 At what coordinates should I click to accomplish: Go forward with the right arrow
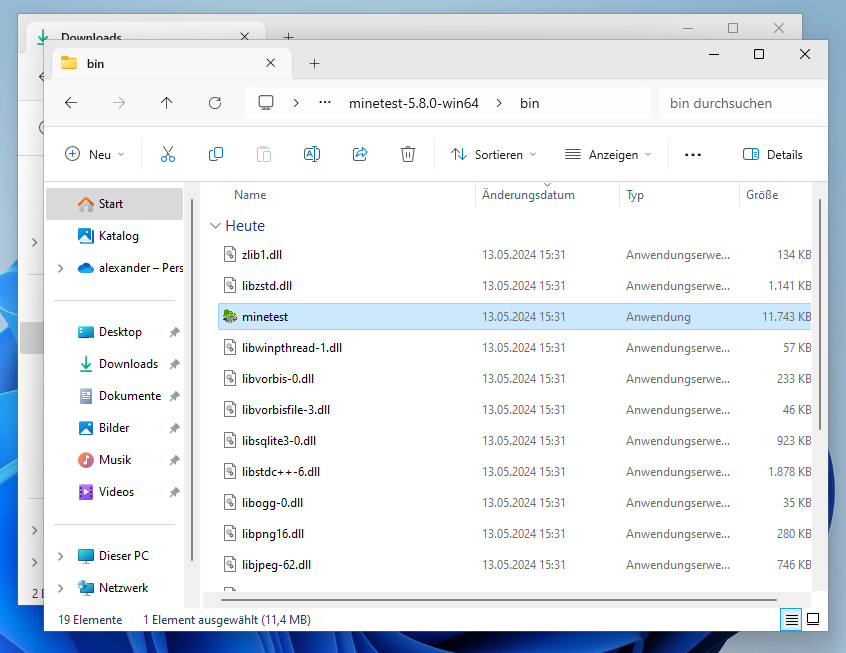119,103
